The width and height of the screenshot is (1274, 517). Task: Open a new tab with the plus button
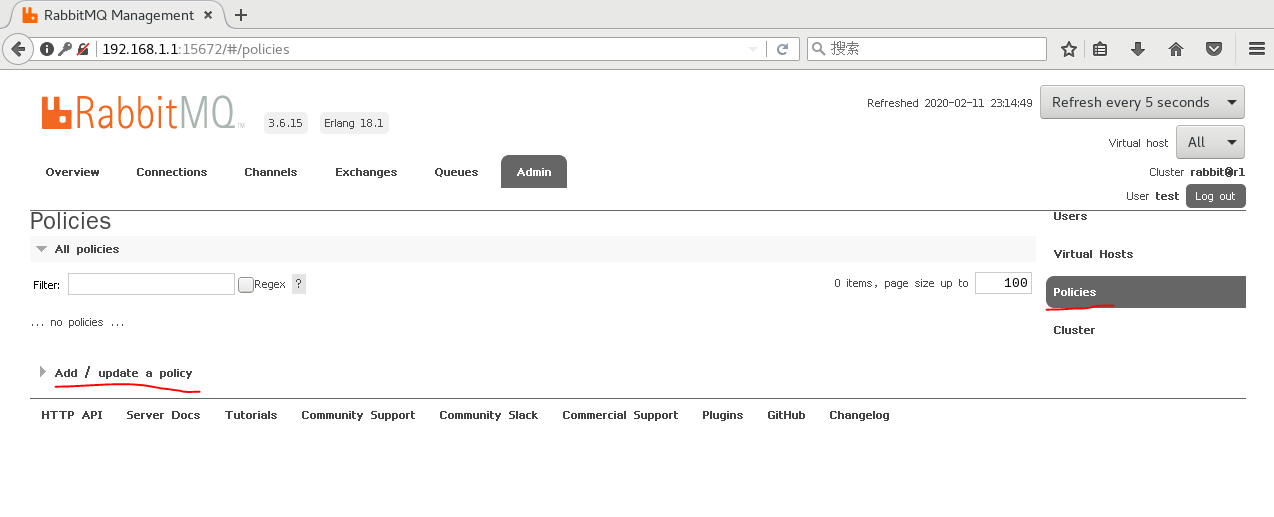click(241, 15)
